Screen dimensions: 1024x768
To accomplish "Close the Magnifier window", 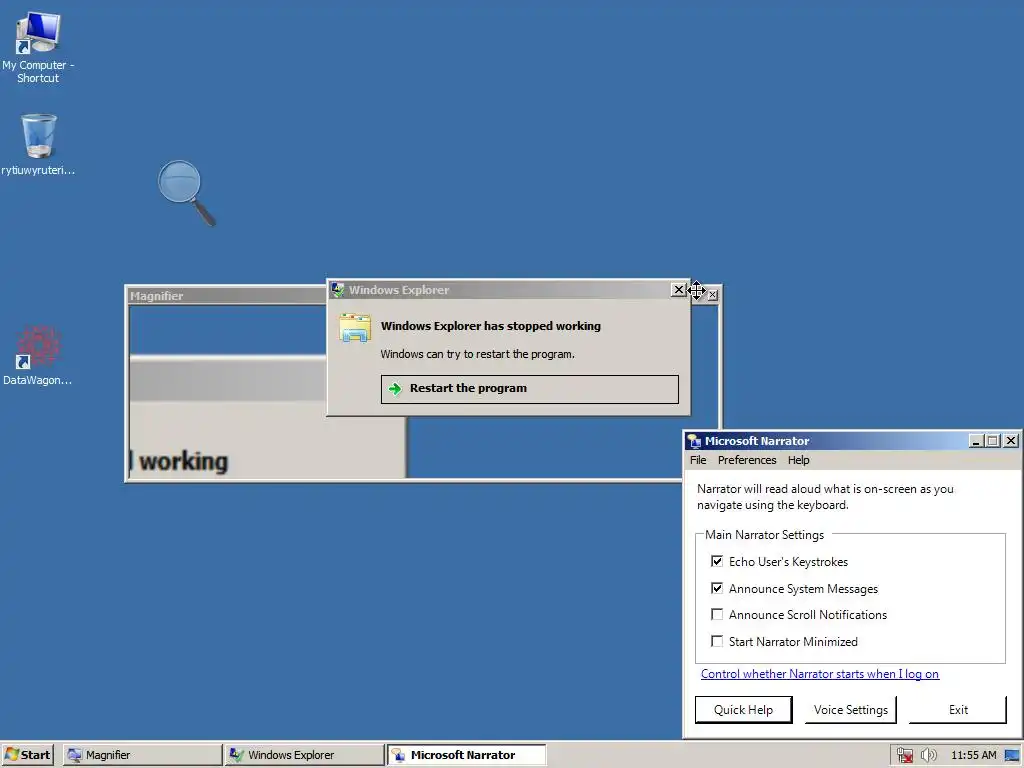I will [712, 295].
